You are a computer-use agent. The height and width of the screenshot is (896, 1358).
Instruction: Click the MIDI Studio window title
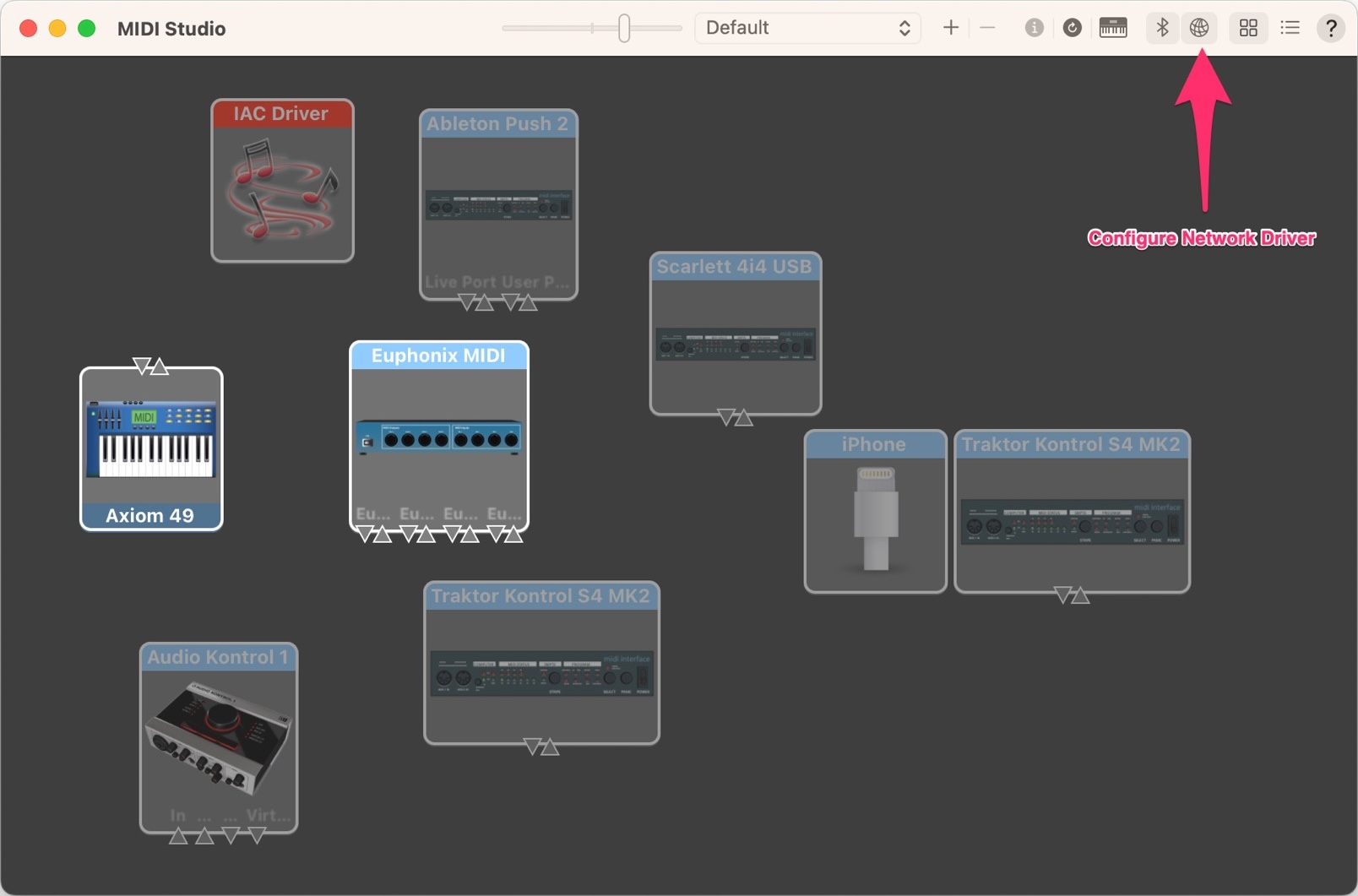click(171, 29)
